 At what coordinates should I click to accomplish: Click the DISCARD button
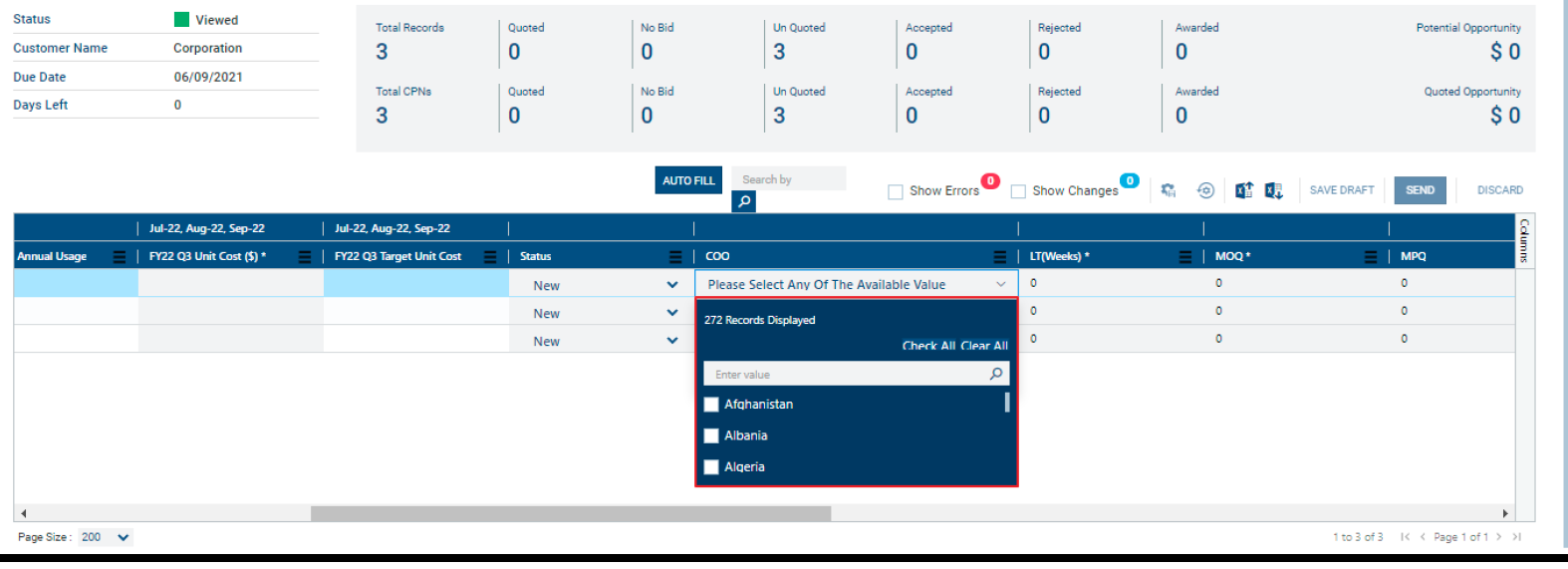(x=1499, y=189)
